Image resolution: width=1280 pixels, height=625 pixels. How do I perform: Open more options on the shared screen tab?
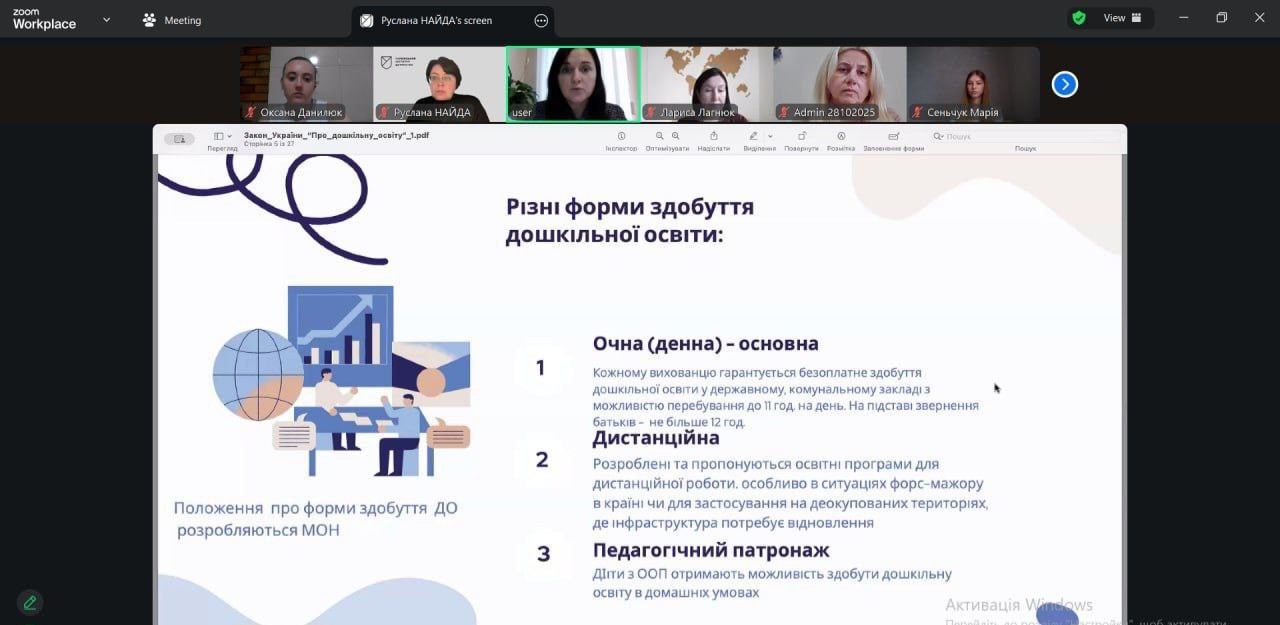pyautogui.click(x=541, y=20)
